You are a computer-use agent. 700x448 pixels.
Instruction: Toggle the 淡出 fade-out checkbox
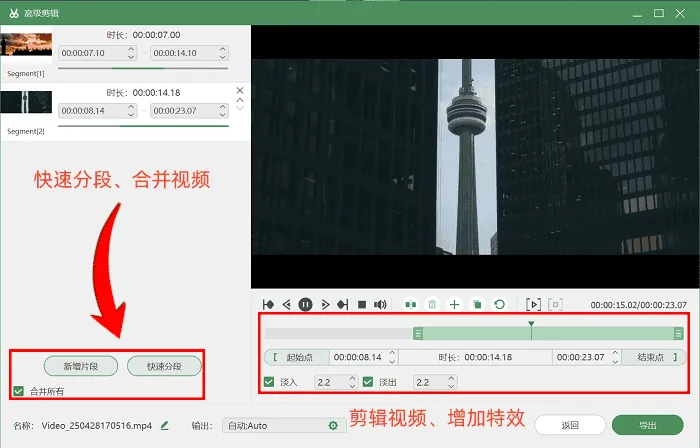[368, 382]
